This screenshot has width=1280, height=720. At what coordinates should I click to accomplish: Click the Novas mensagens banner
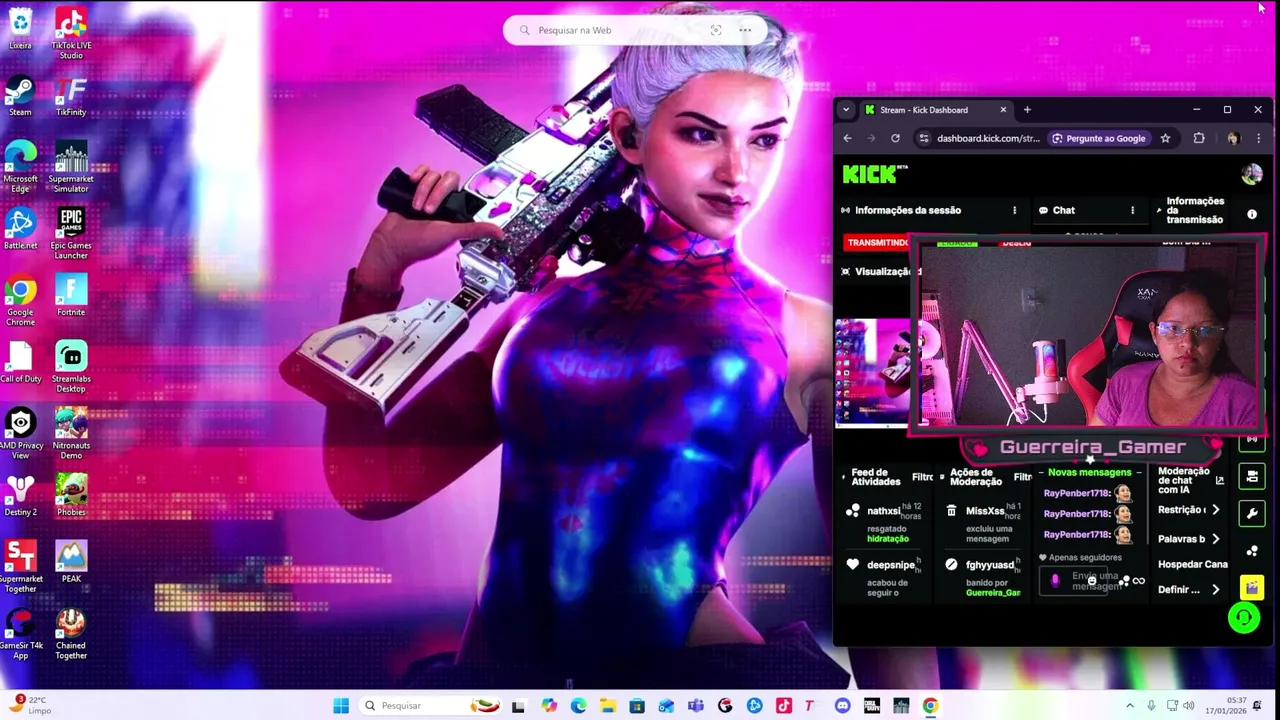coord(1090,472)
